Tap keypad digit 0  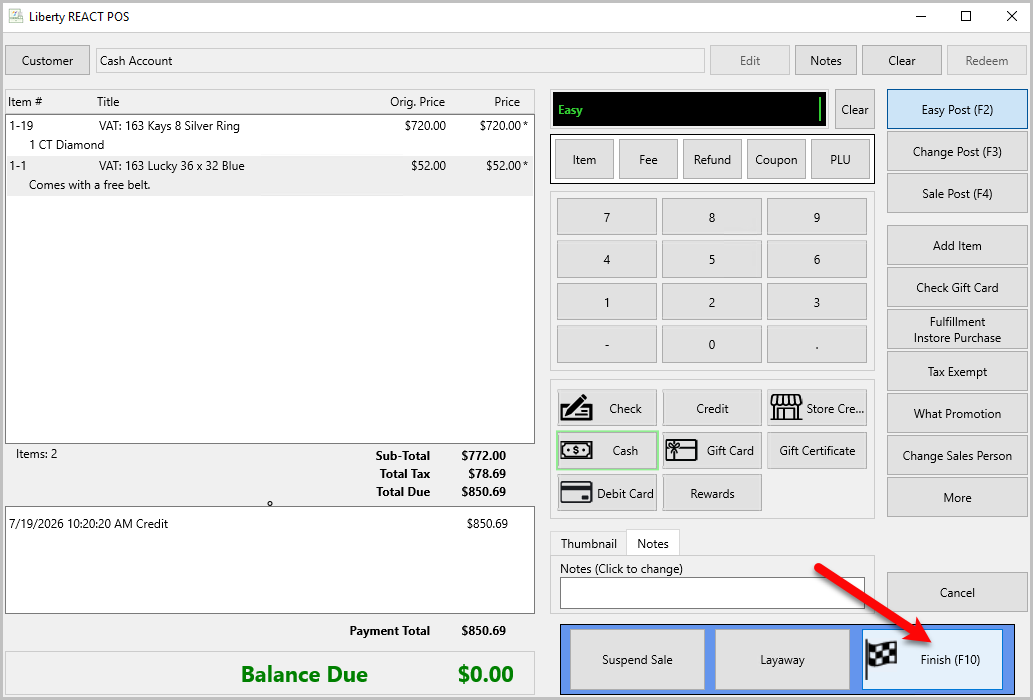712,344
